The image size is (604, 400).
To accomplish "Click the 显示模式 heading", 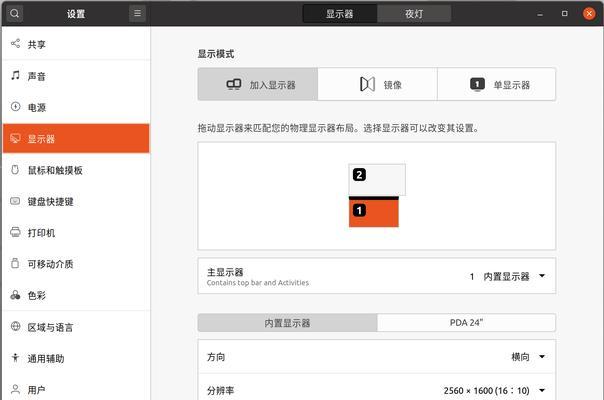I will coord(216,54).
